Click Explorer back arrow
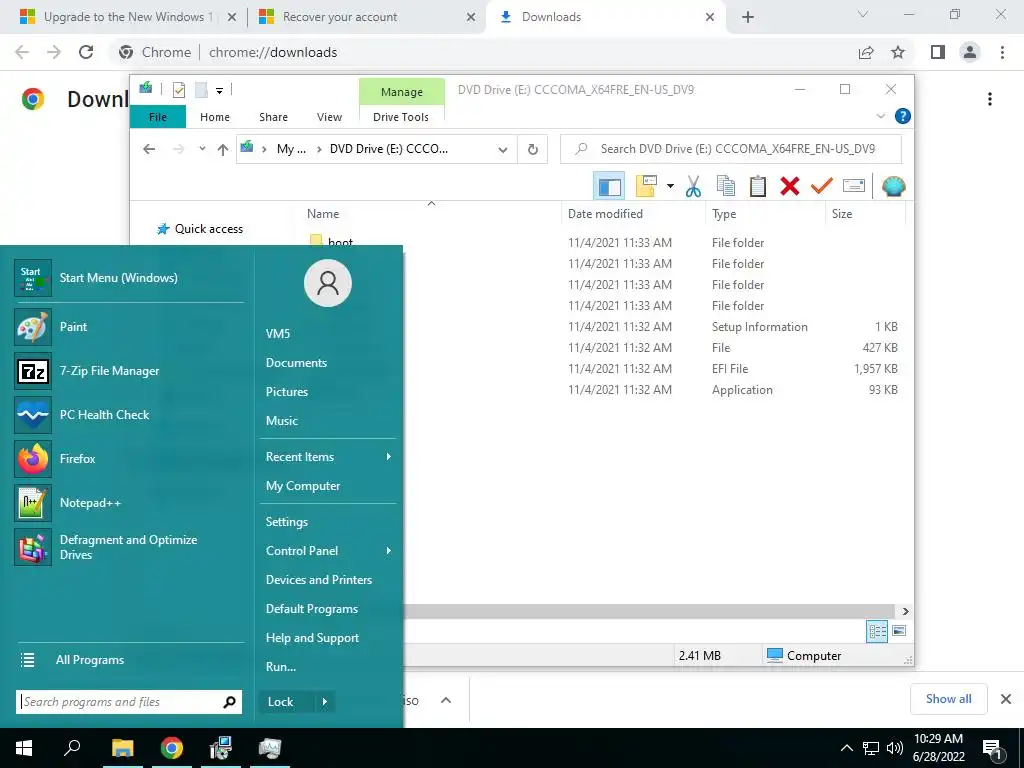1024x768 pixels. pos(149,150)
